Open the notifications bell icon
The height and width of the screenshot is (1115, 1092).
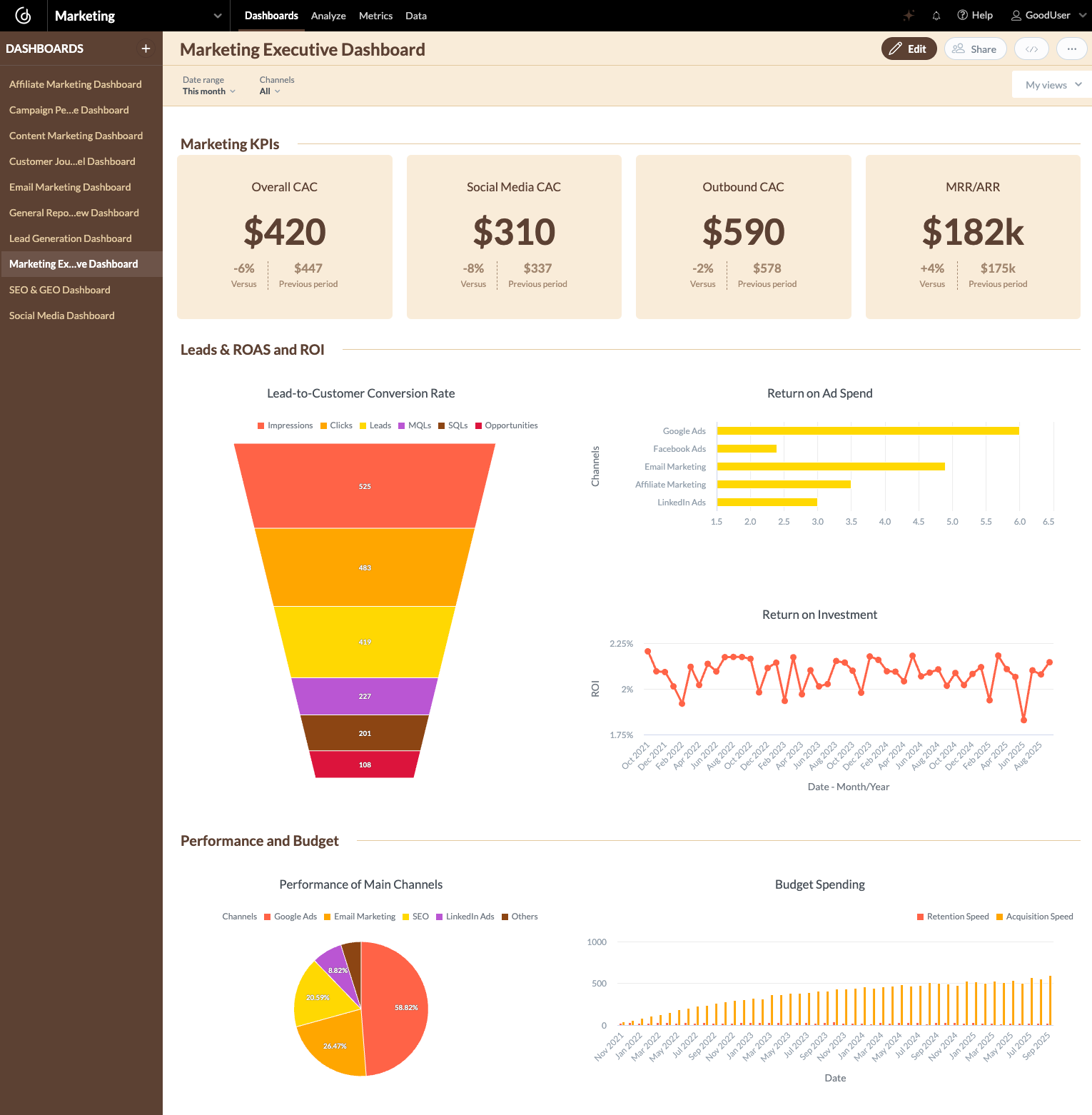click(x=936, y=15)
